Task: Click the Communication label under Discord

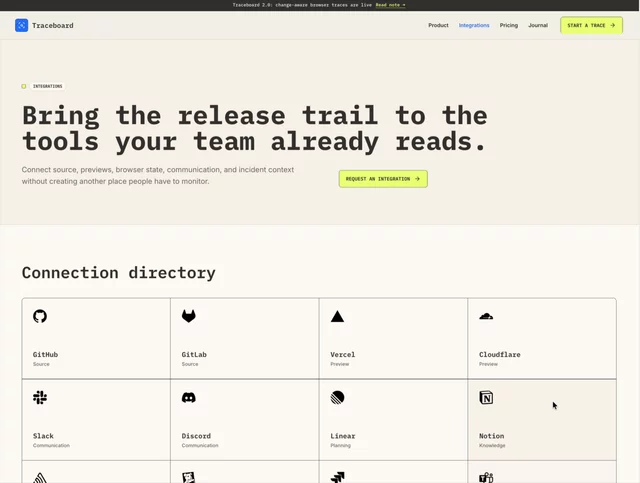Action: point(200,445)
